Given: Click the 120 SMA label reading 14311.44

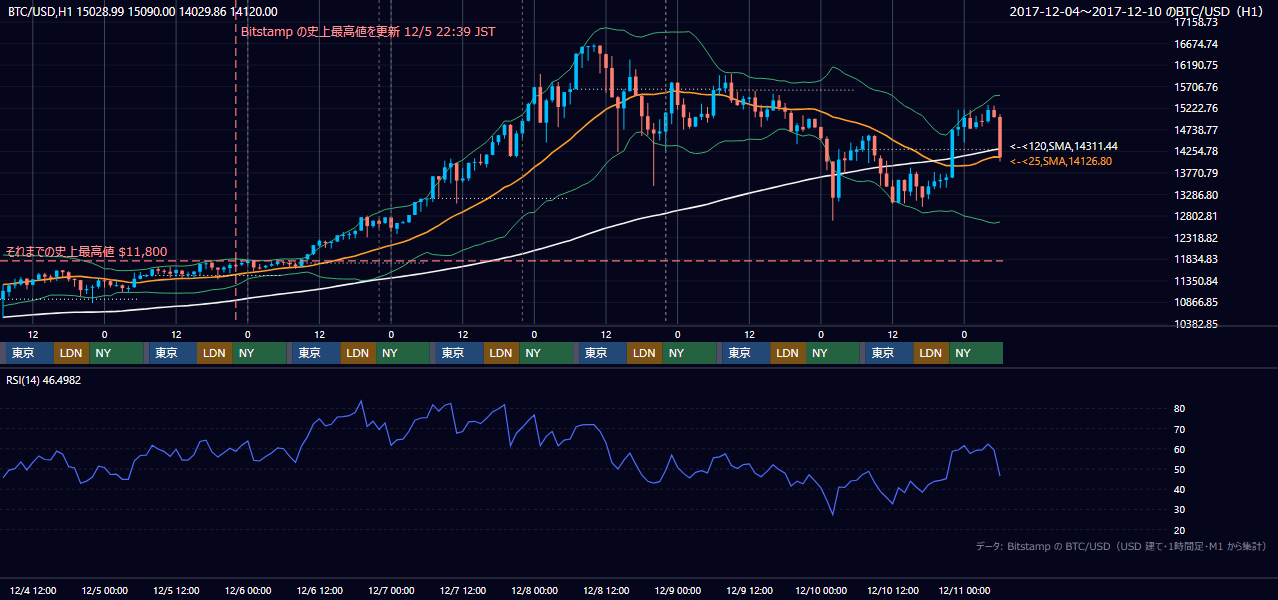Looking at the screenshot, I should [1063, 146].
